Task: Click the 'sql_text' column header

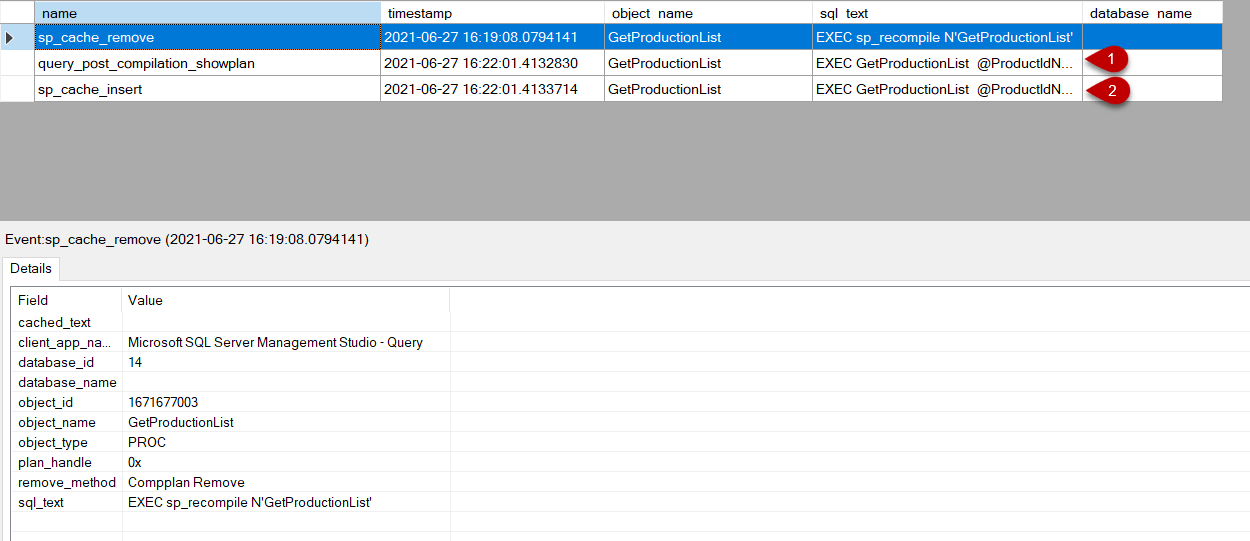Action: (x=947, y=13)
